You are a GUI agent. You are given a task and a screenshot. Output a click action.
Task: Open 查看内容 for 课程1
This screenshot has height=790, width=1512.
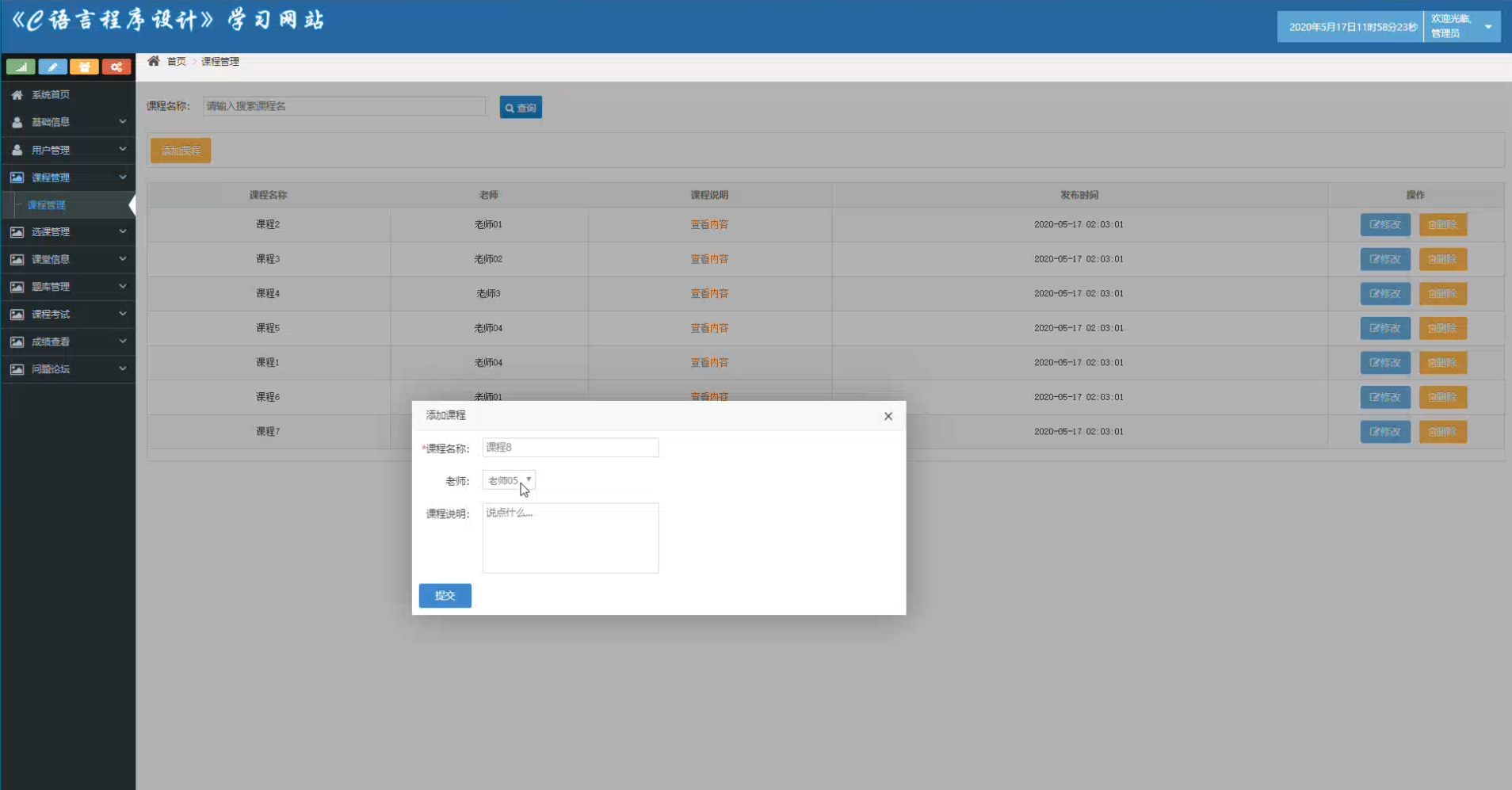coord(709,362)
